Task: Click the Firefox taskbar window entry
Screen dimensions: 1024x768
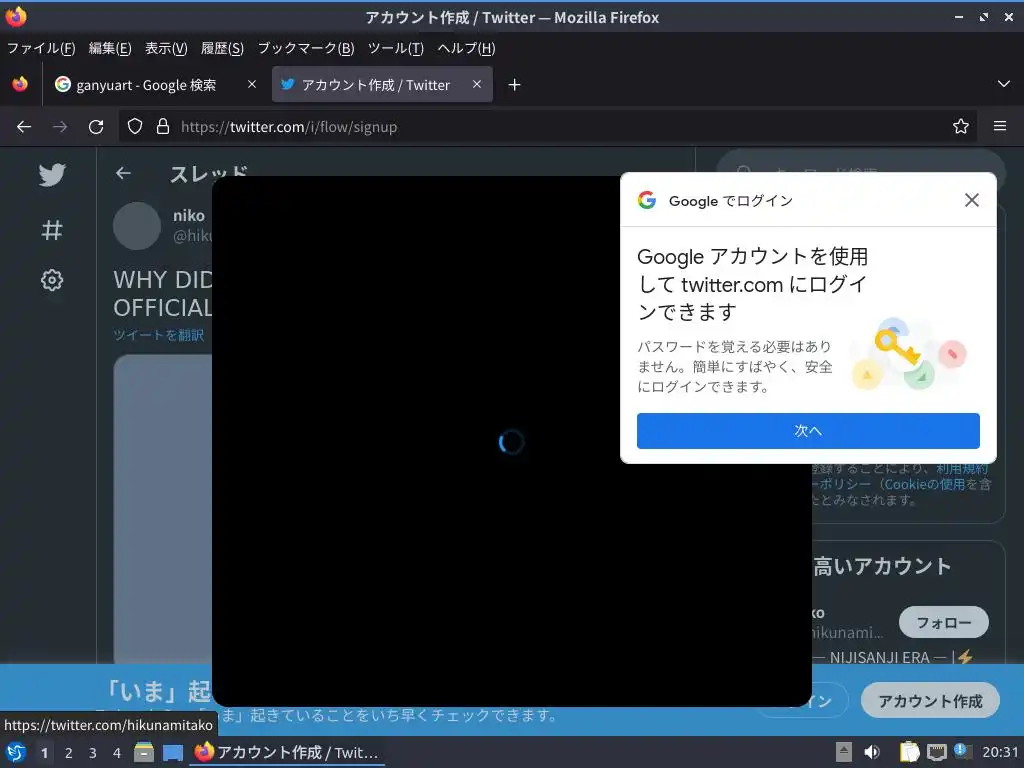Action: tap(287, 752)
